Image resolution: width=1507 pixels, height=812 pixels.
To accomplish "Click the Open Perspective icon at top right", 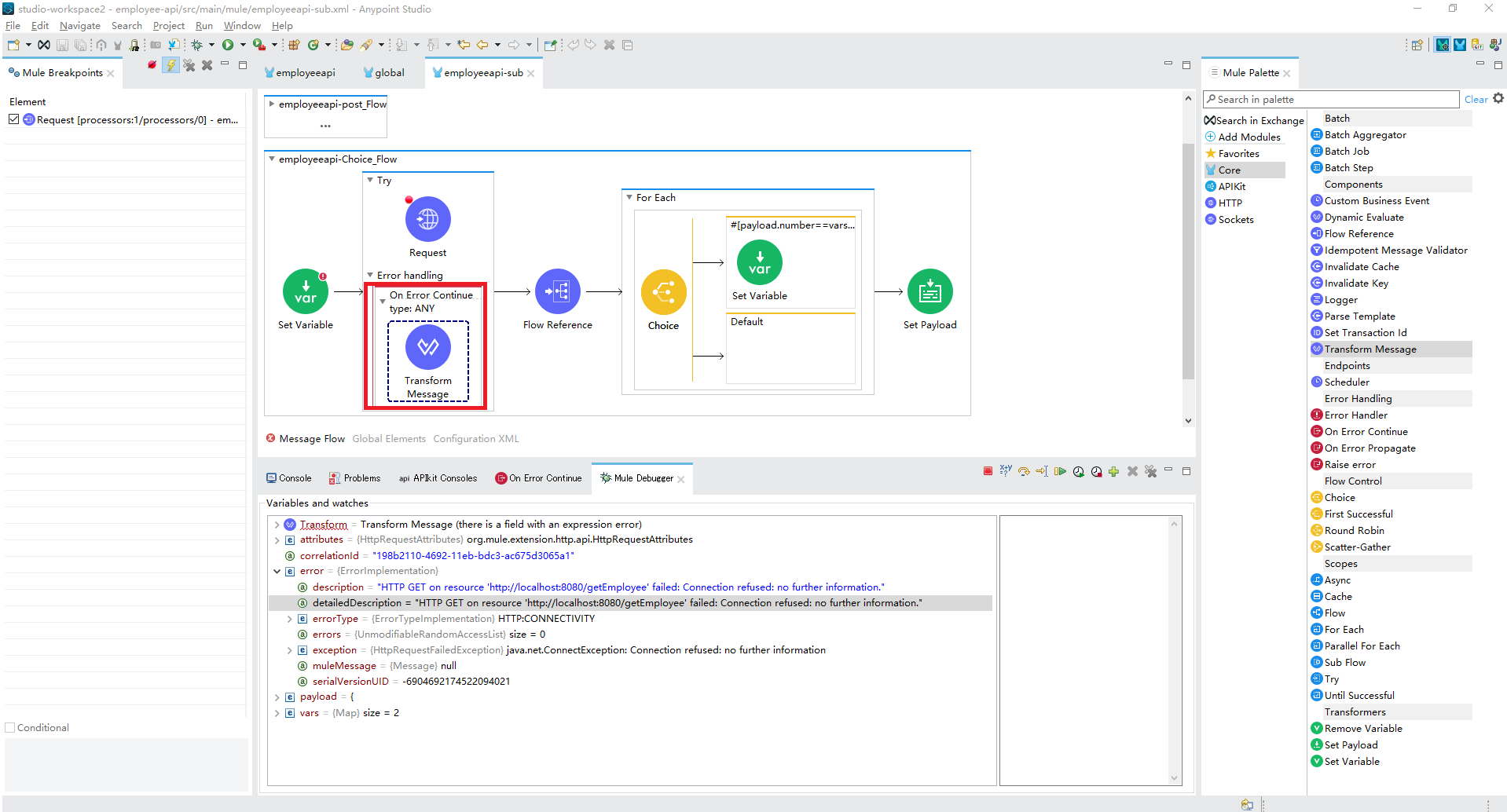I will [1417, 45].
